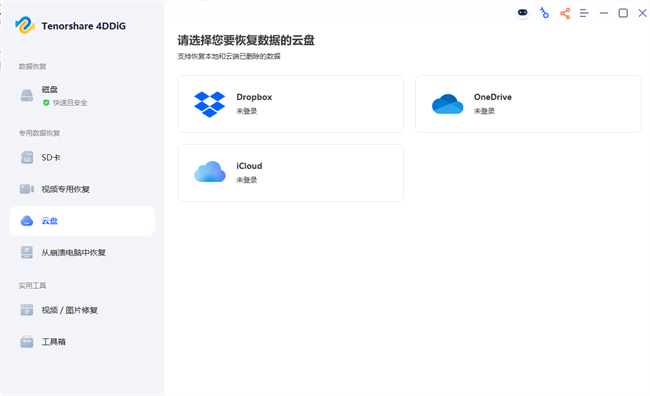Open the 工具箱 toolbox item
This screenshot has height=396, width=650.
tap(82, 341)
